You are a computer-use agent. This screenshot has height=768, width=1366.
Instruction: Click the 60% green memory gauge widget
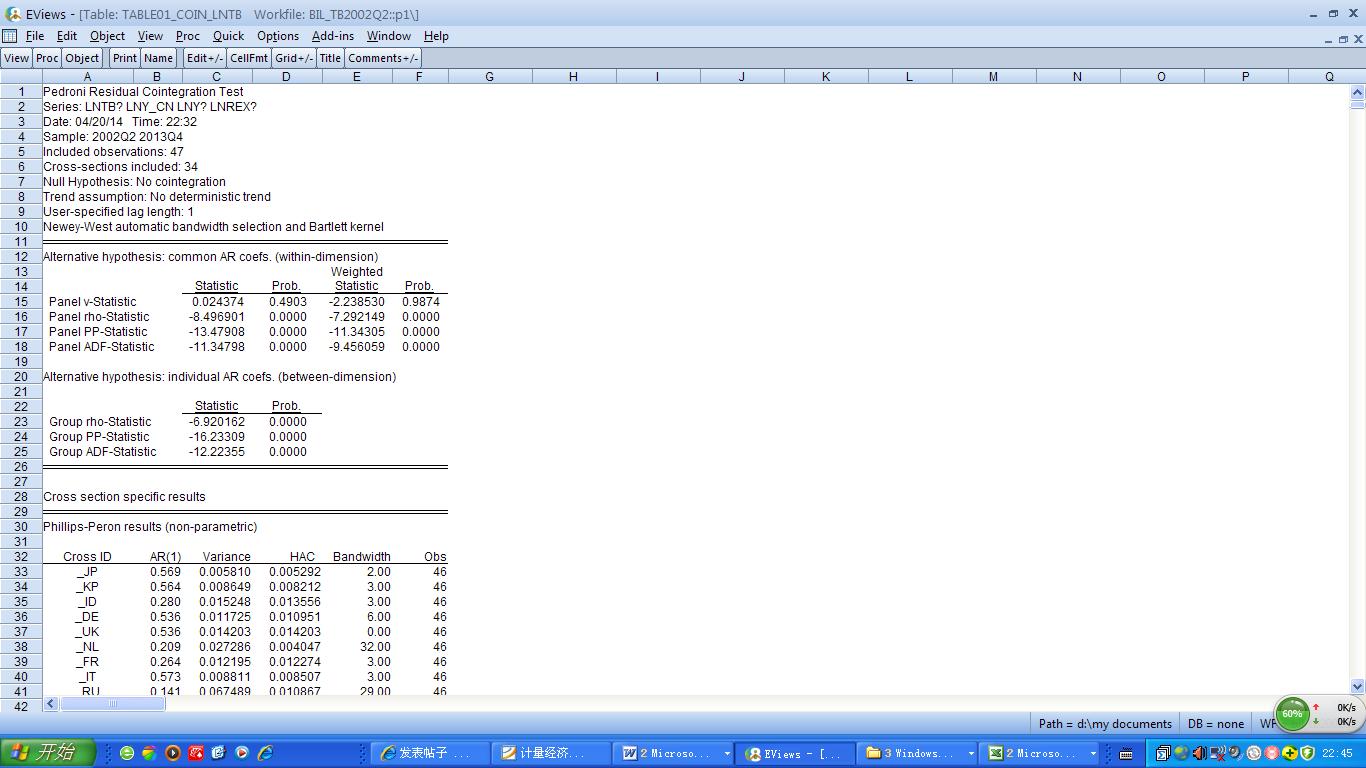[x=1292, y=714]
